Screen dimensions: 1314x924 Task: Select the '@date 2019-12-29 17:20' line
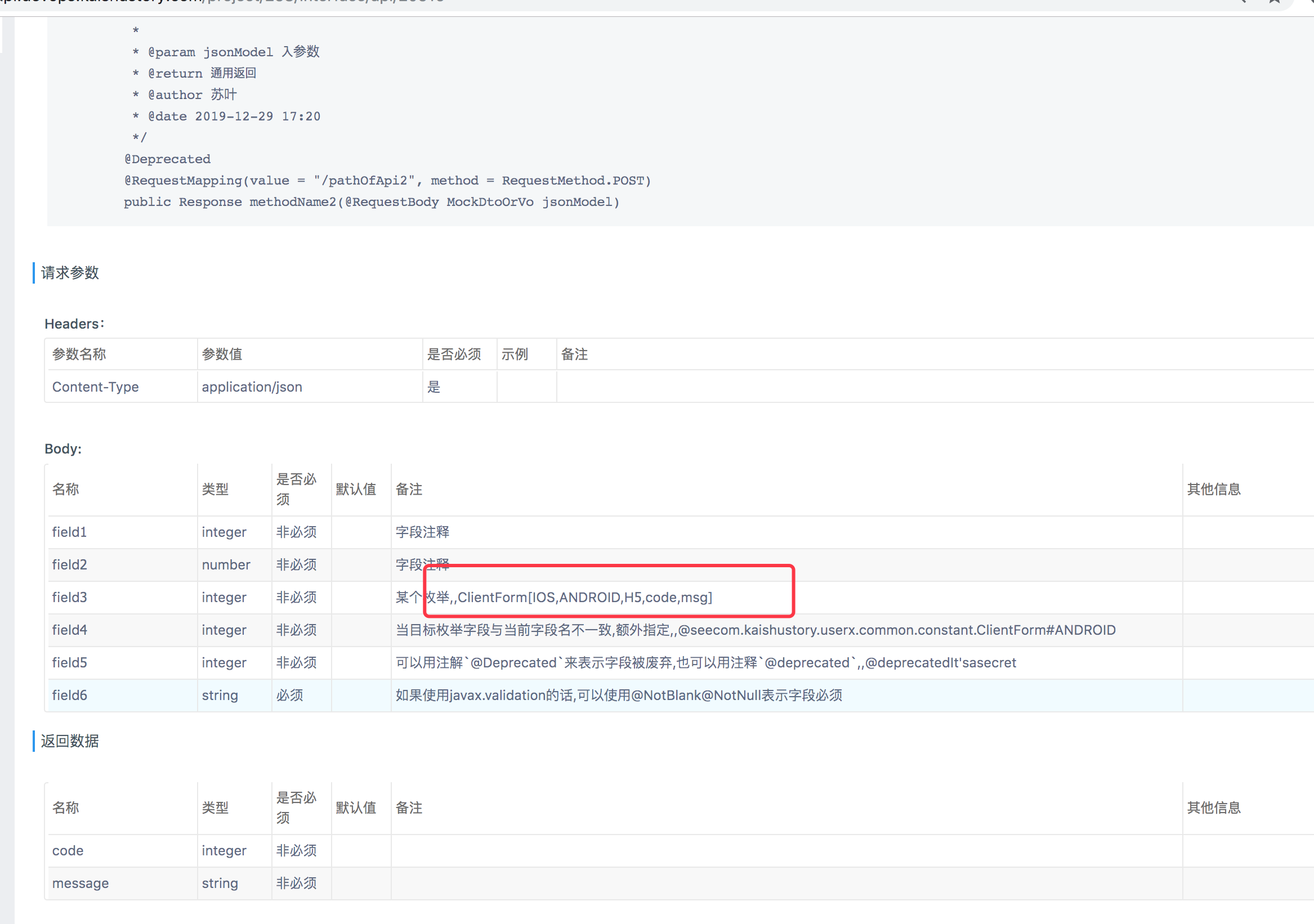point(226,116)
